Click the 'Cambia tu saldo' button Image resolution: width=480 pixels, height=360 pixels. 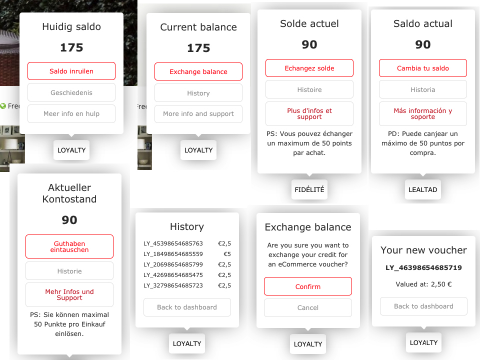(x=423, y=68)
